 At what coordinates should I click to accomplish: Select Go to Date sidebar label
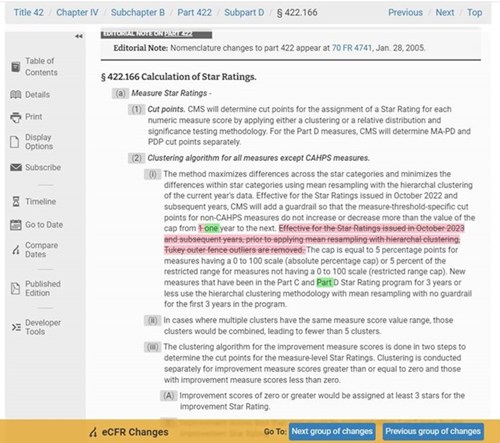(44, 225)
